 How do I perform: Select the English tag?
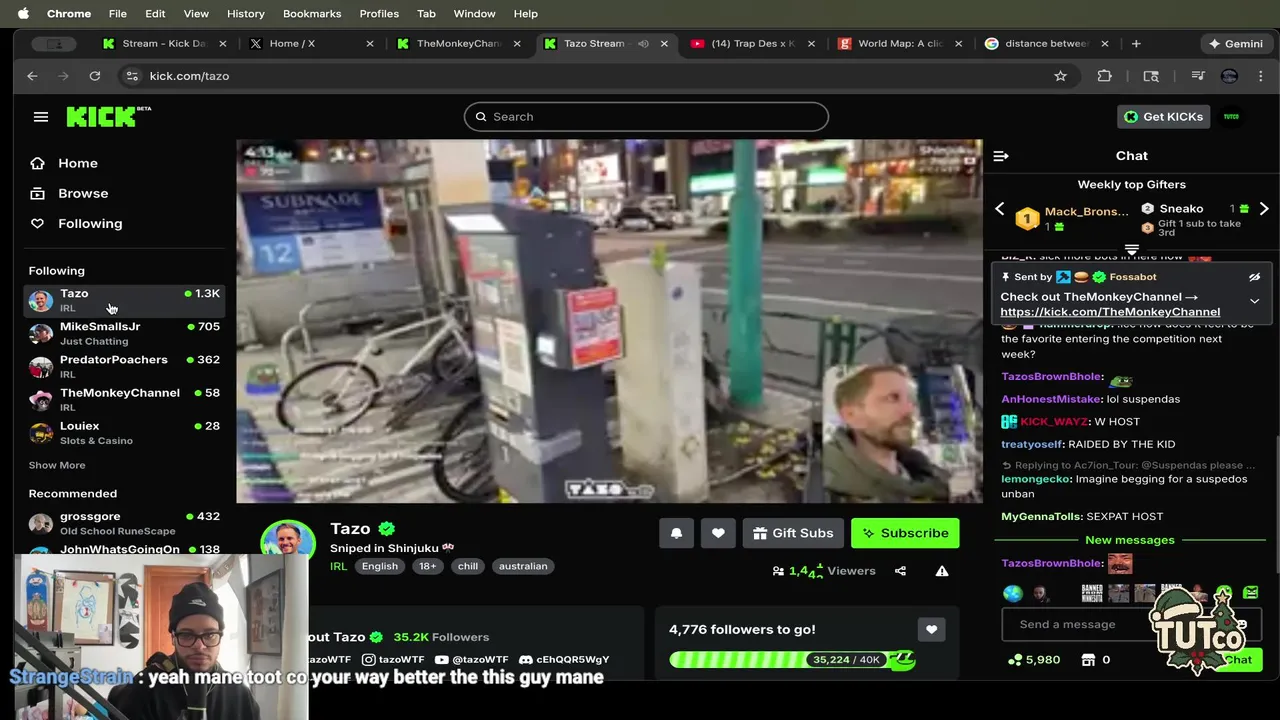tap(380, 566)
